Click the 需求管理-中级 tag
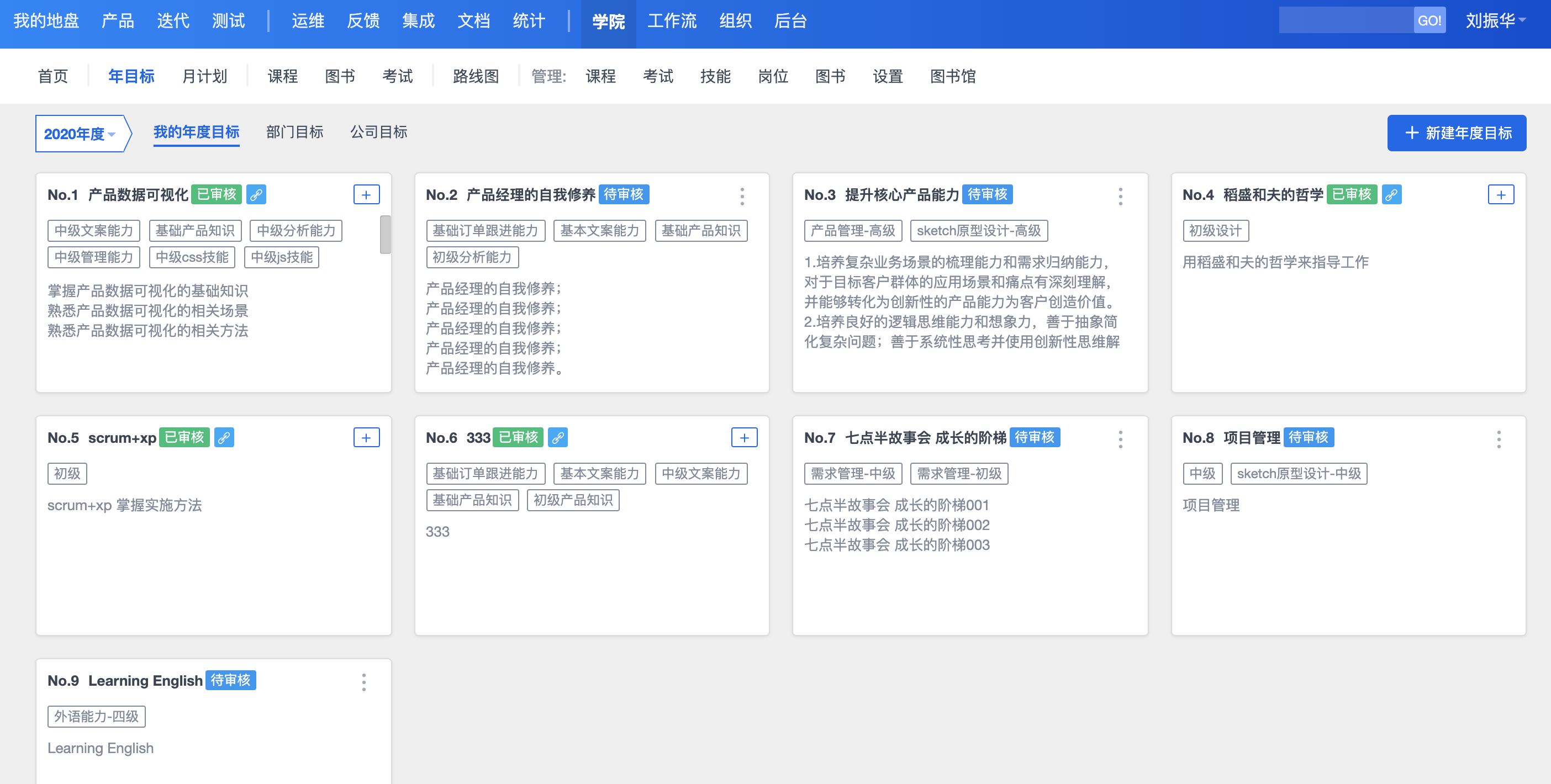Image resolution: width=1551 pixels, height=784 pixels. point(853,474)
